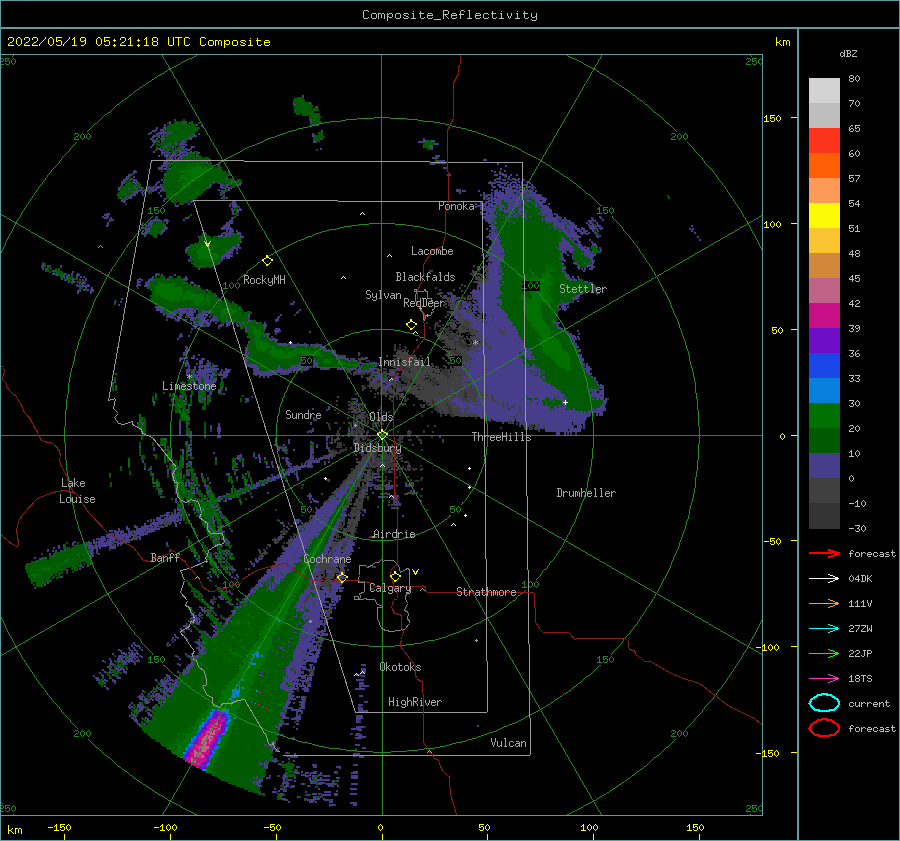Click the Composite_Reflectivity title text
Image resolution: width=900 pixels, height=841 pixels.
[450, 15]
